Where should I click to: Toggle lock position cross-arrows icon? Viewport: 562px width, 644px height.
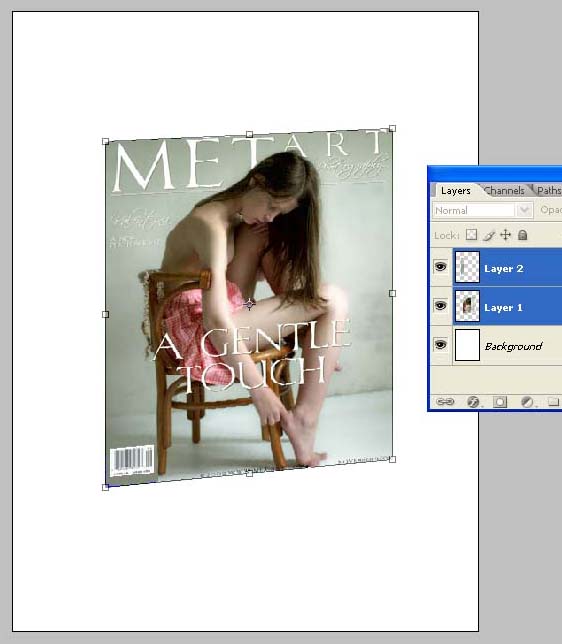505,235
